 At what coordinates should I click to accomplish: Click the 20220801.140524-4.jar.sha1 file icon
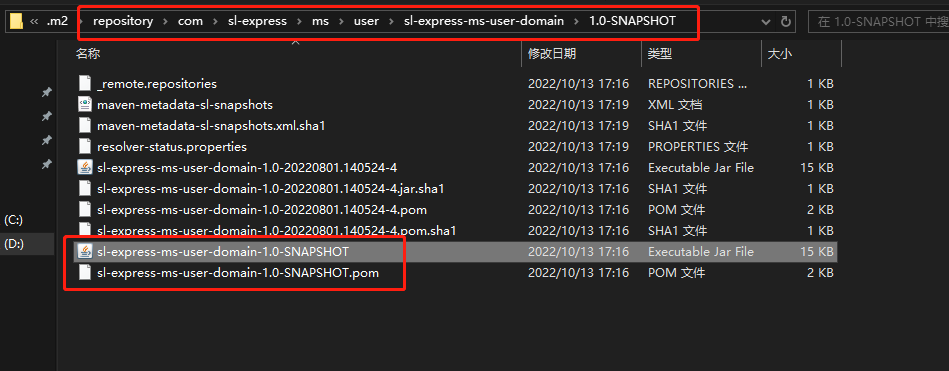(x=85, y=189)
